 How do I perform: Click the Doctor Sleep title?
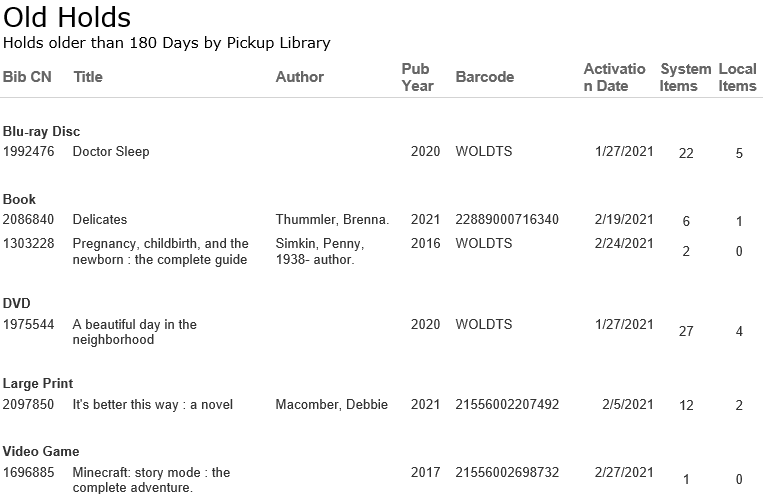[x=111, y=152]
